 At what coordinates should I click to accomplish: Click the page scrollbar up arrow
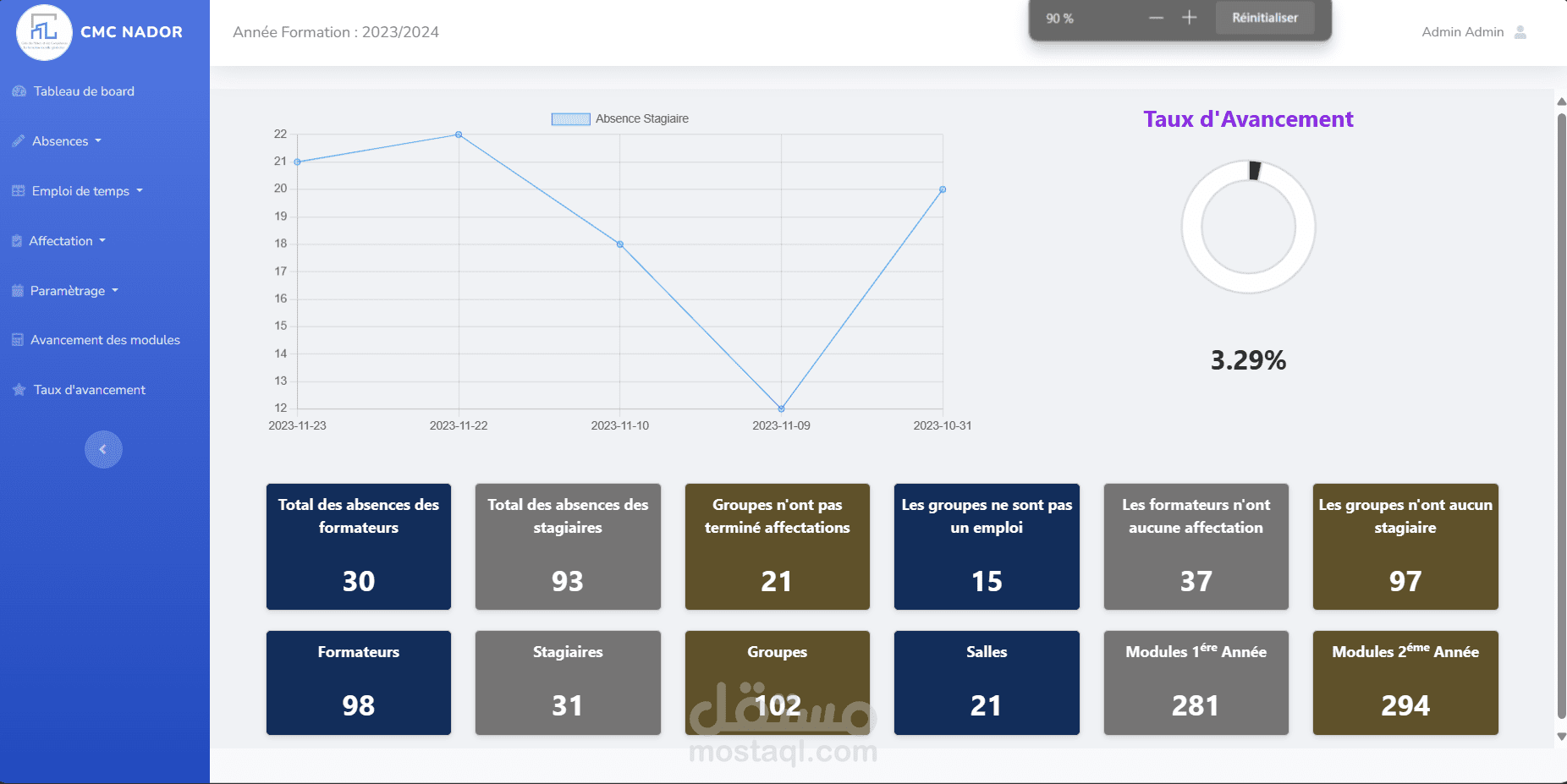coord(1561,101)
